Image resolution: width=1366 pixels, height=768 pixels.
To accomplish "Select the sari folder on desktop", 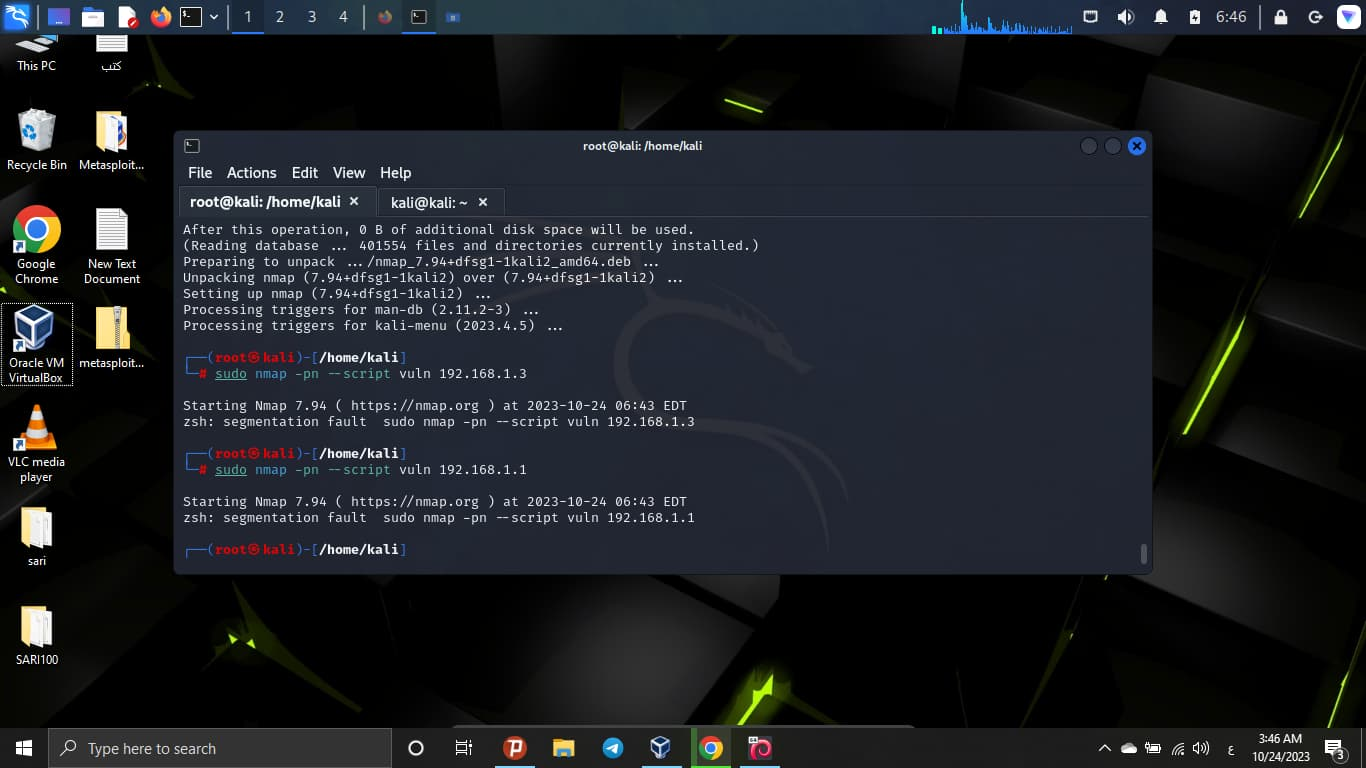I will [37, 536].
